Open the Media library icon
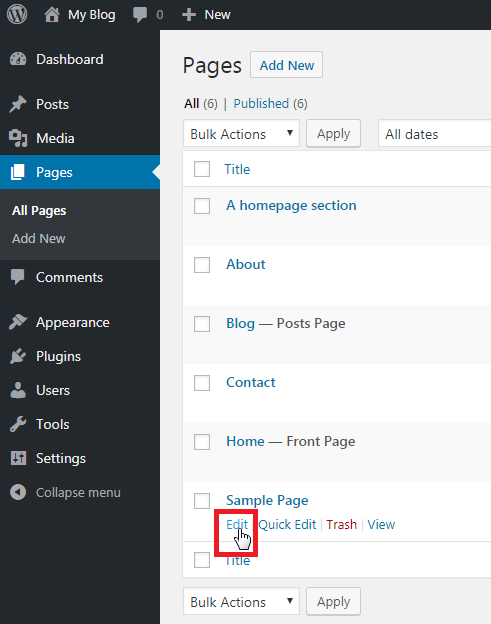This screenshot has height=624, width=491. pos(18,138)
